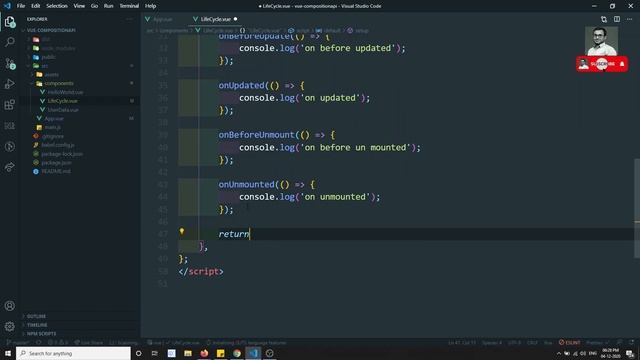Open the Explorer panel ellipsis menu
Viewport: 640px width, 360px height.
point(129,19)
